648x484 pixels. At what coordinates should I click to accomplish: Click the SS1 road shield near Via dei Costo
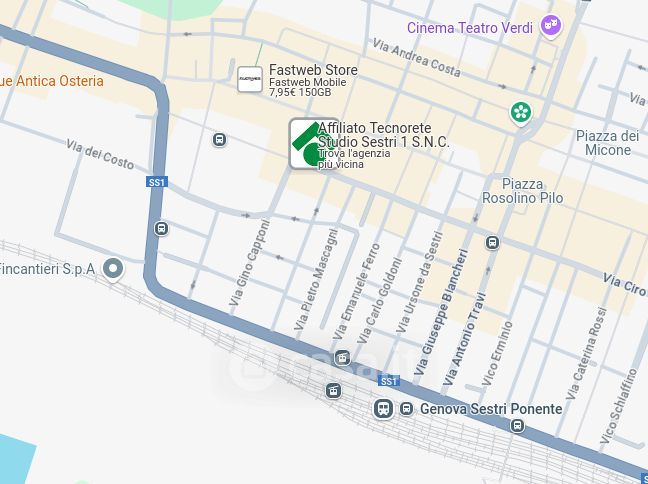pos(157,182)
